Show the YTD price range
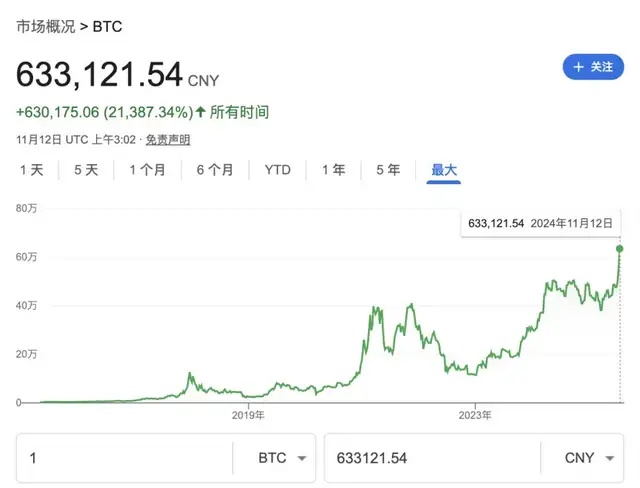 [278, 170]
